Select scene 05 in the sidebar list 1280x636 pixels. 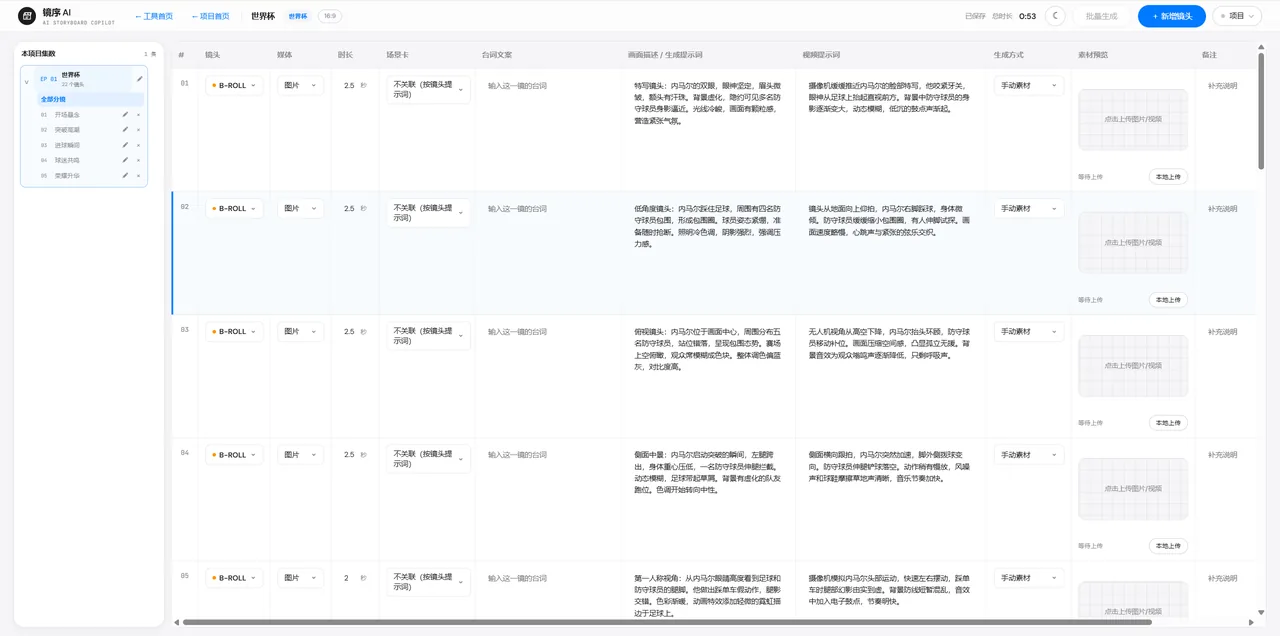coord(68,175)
